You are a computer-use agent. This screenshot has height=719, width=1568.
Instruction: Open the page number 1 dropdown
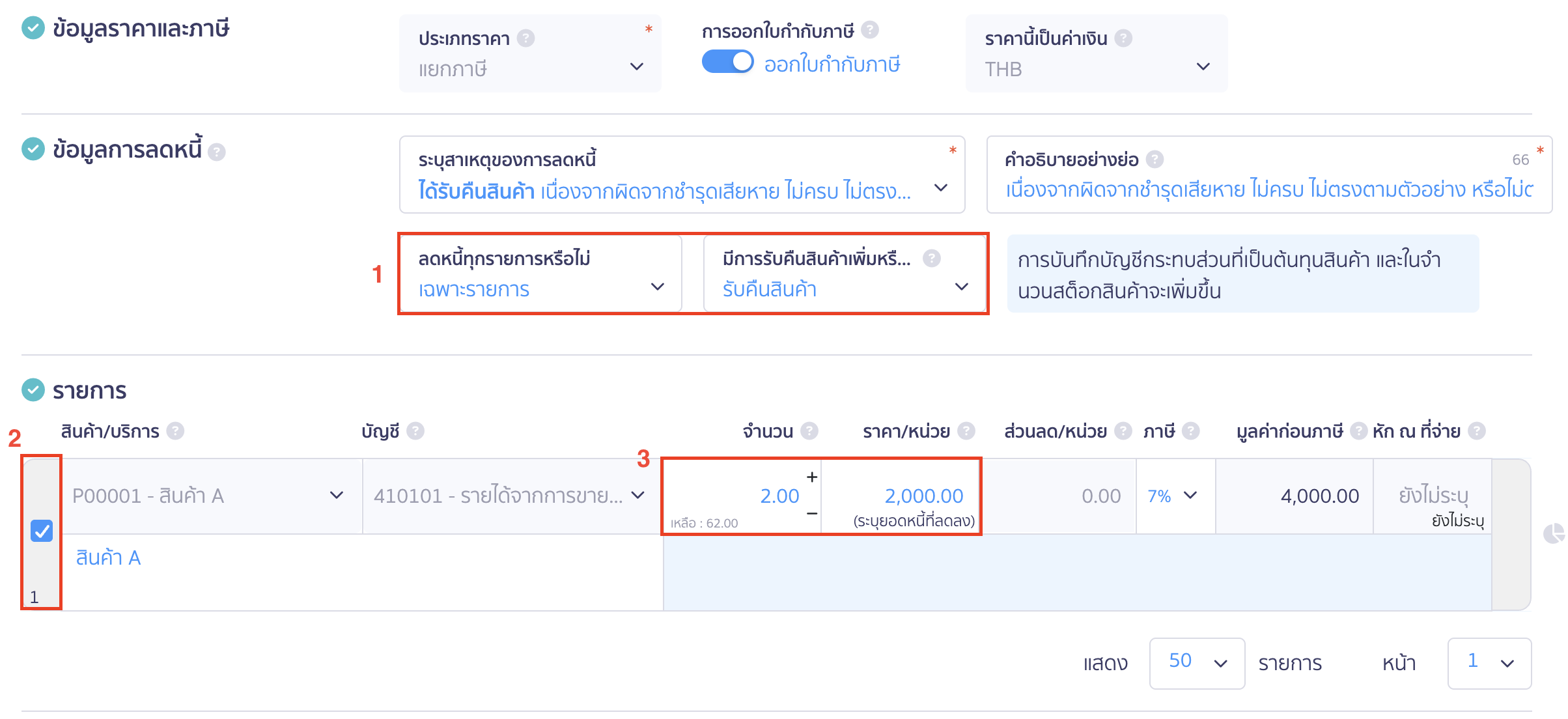coord(1489,663)
